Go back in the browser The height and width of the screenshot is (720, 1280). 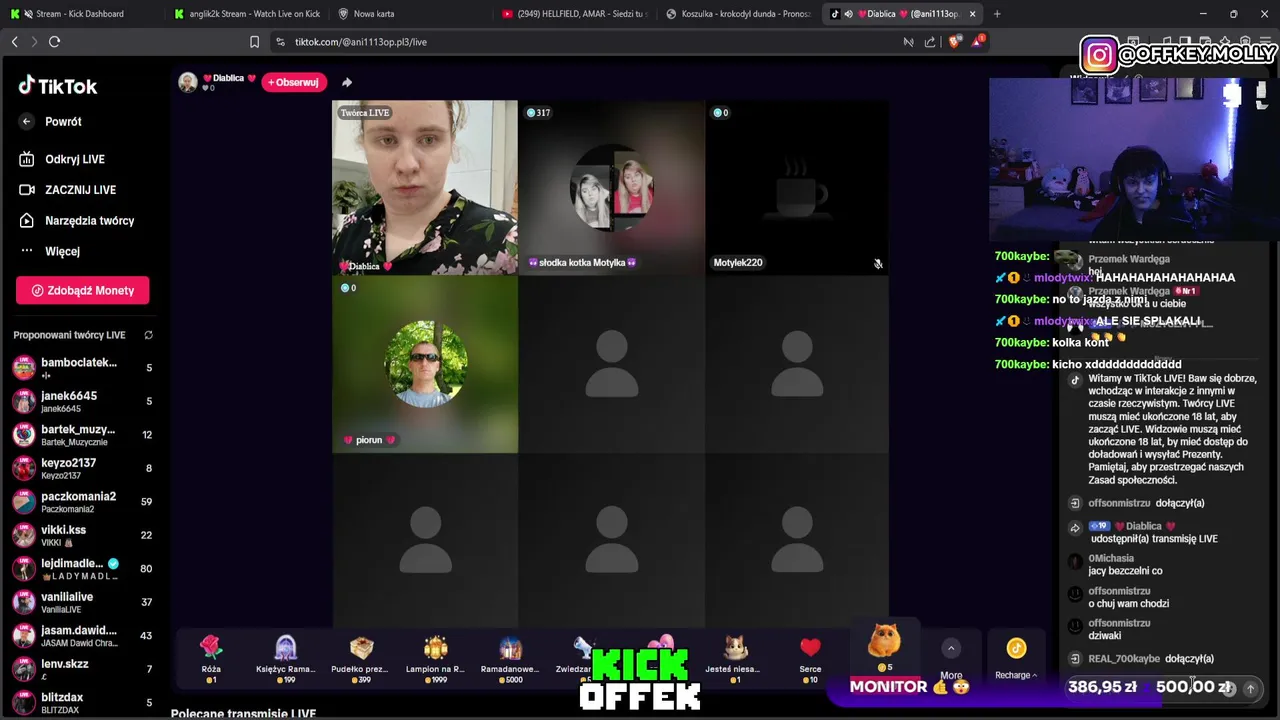14,42
